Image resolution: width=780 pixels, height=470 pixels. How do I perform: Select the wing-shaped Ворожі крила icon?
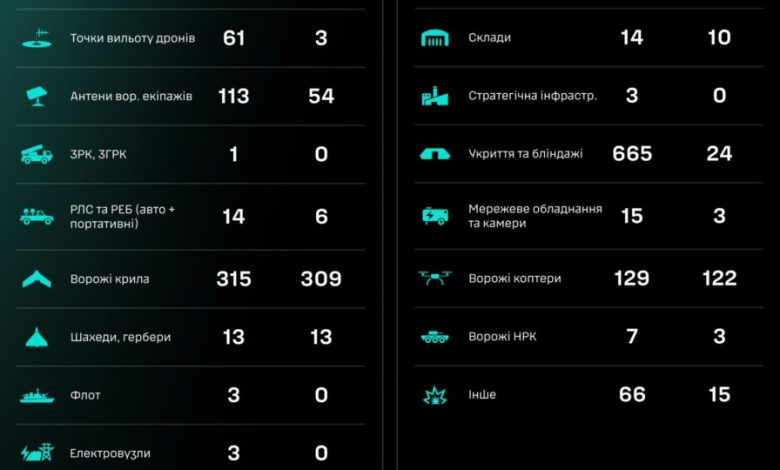pyautogui.click(x=37, y=279)
